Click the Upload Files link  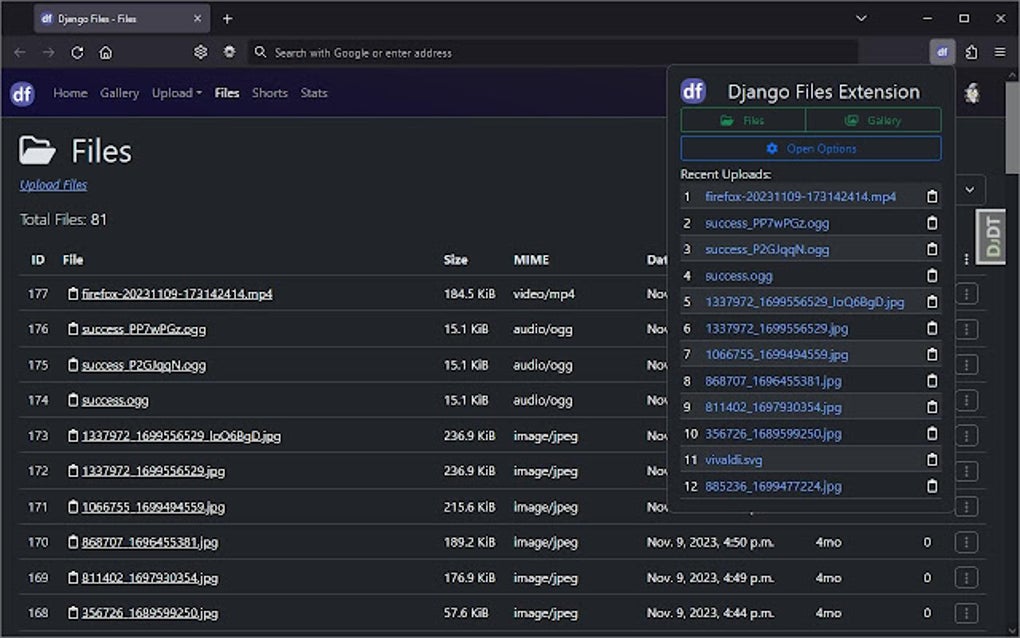[52, 185]
